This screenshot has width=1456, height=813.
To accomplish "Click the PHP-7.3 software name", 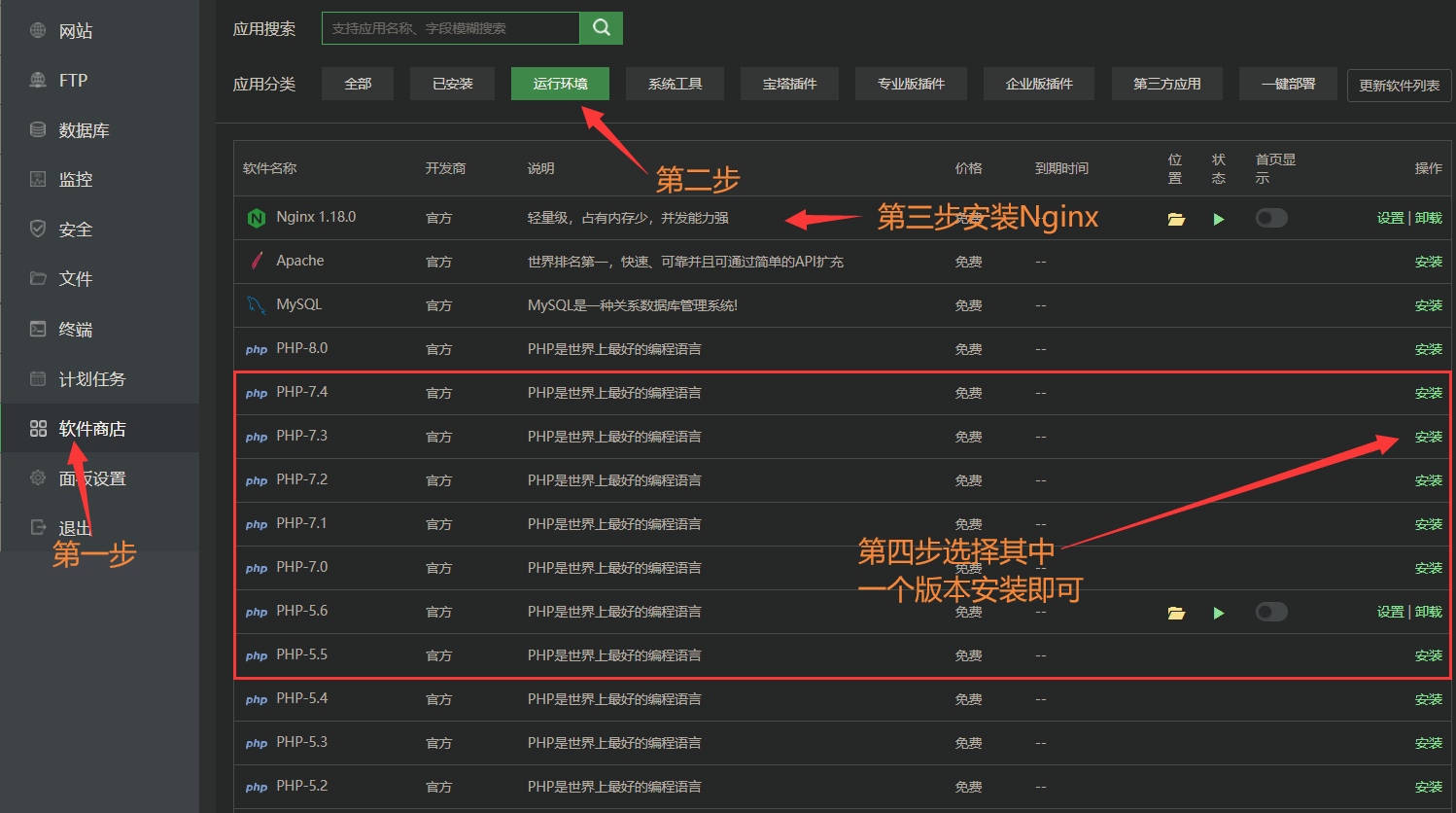I will tap(301, 436).
